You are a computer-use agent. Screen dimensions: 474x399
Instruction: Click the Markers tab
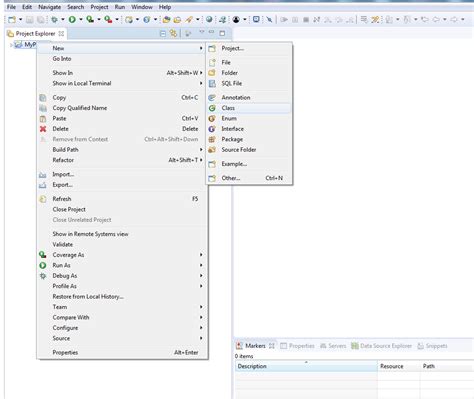point(255,346)
